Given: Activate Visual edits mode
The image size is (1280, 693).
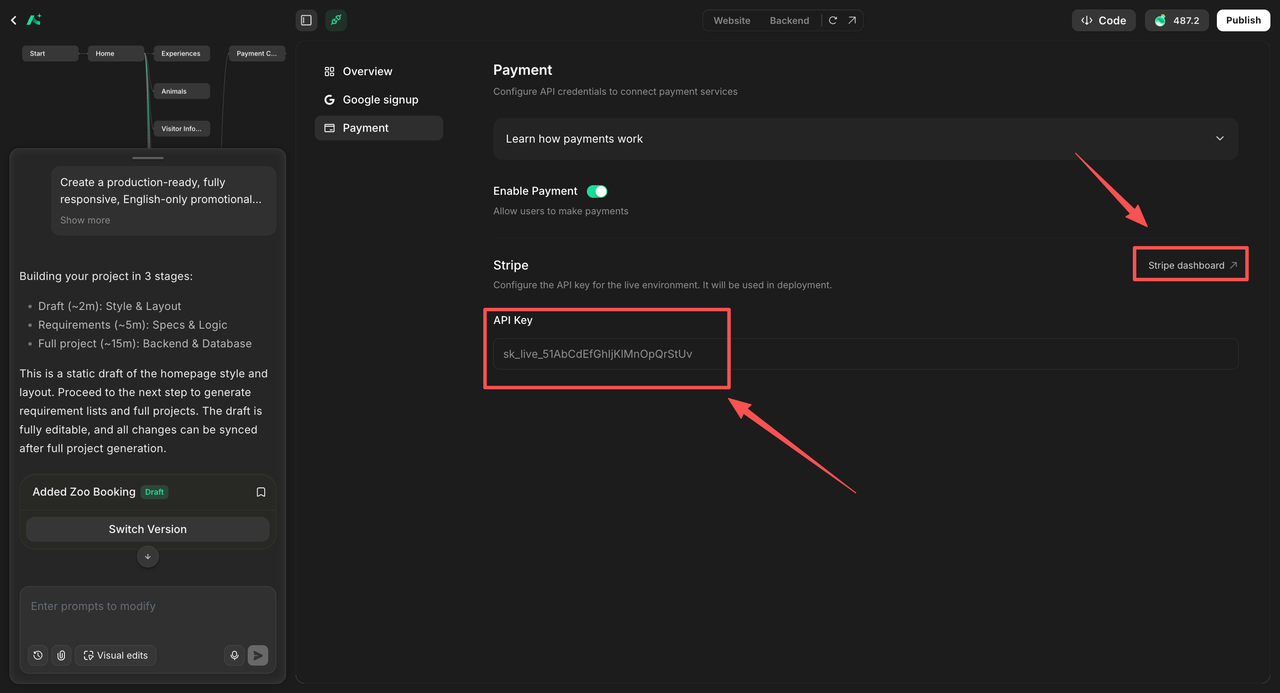Looking at the screenshot, I should pos(116,656).
